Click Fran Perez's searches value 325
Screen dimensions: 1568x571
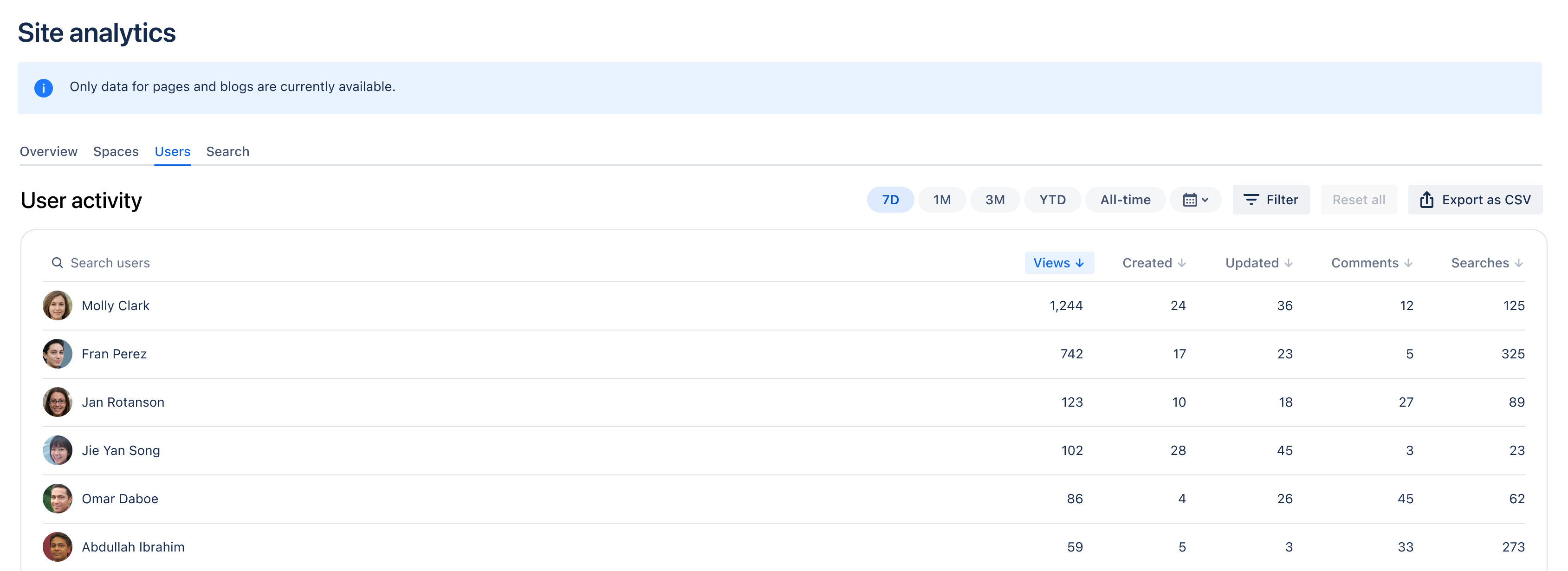1513,354
